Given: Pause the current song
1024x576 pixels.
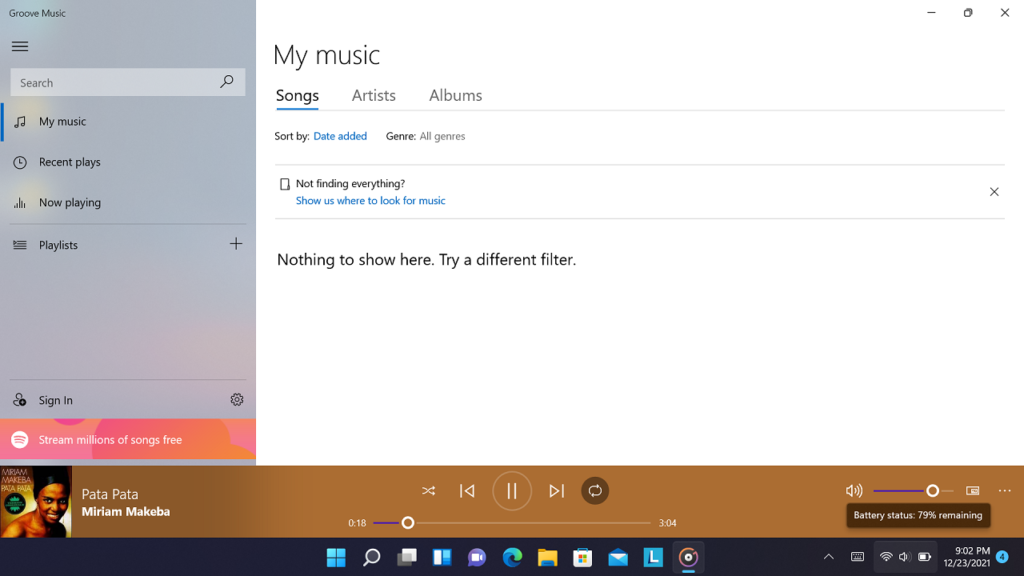Looking at the screenshot, I should (511, 490).
